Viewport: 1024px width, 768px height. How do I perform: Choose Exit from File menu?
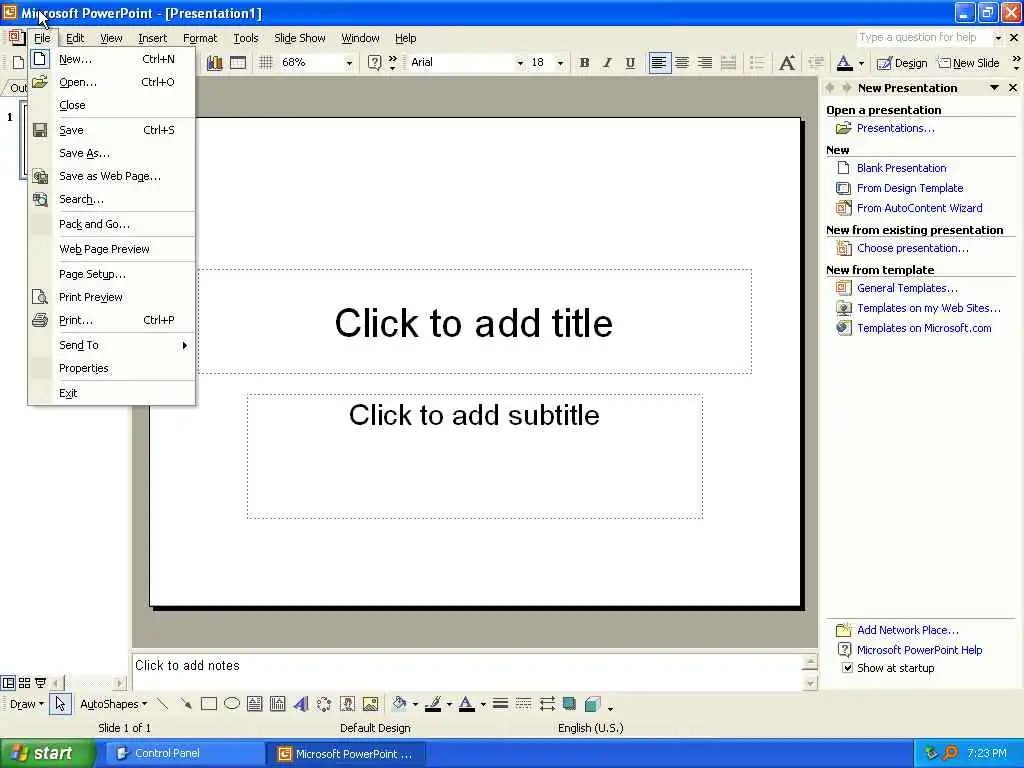pos(112,393)
